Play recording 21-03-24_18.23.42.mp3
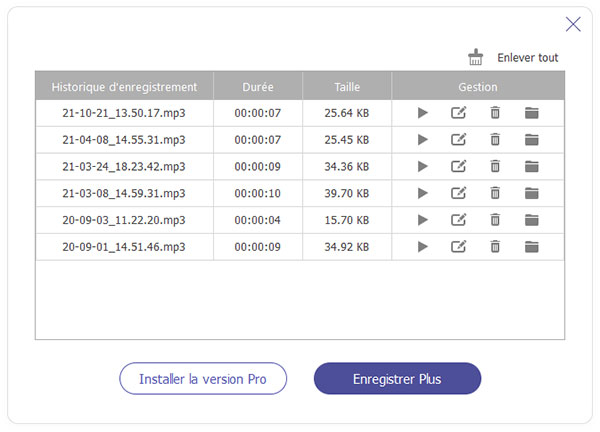Image resolution: width=600 pixels, height=432 pixels. click(x=423, y=166)
